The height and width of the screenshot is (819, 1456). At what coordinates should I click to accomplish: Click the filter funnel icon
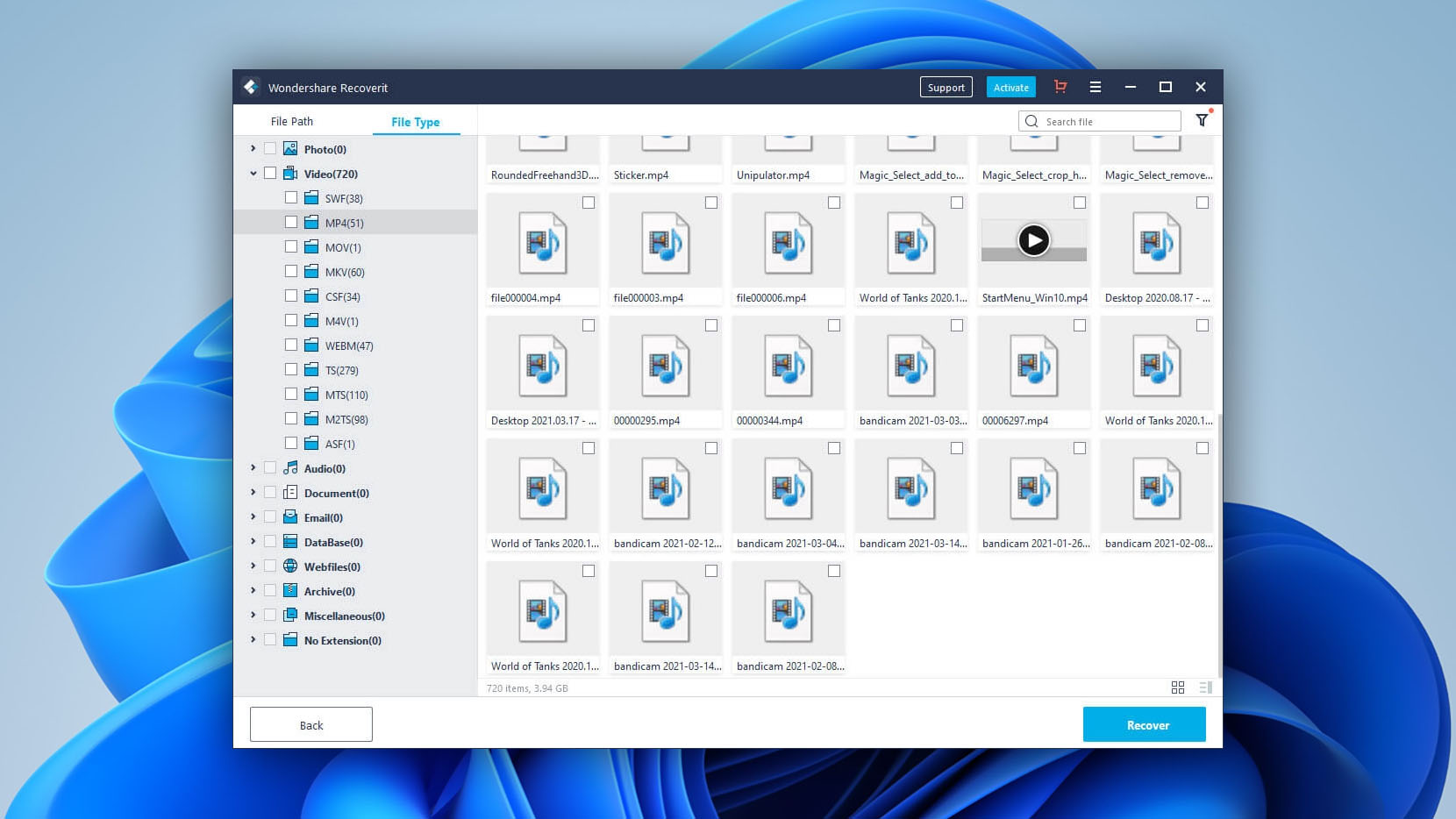pyautogui.click(x=1202, y=121)
